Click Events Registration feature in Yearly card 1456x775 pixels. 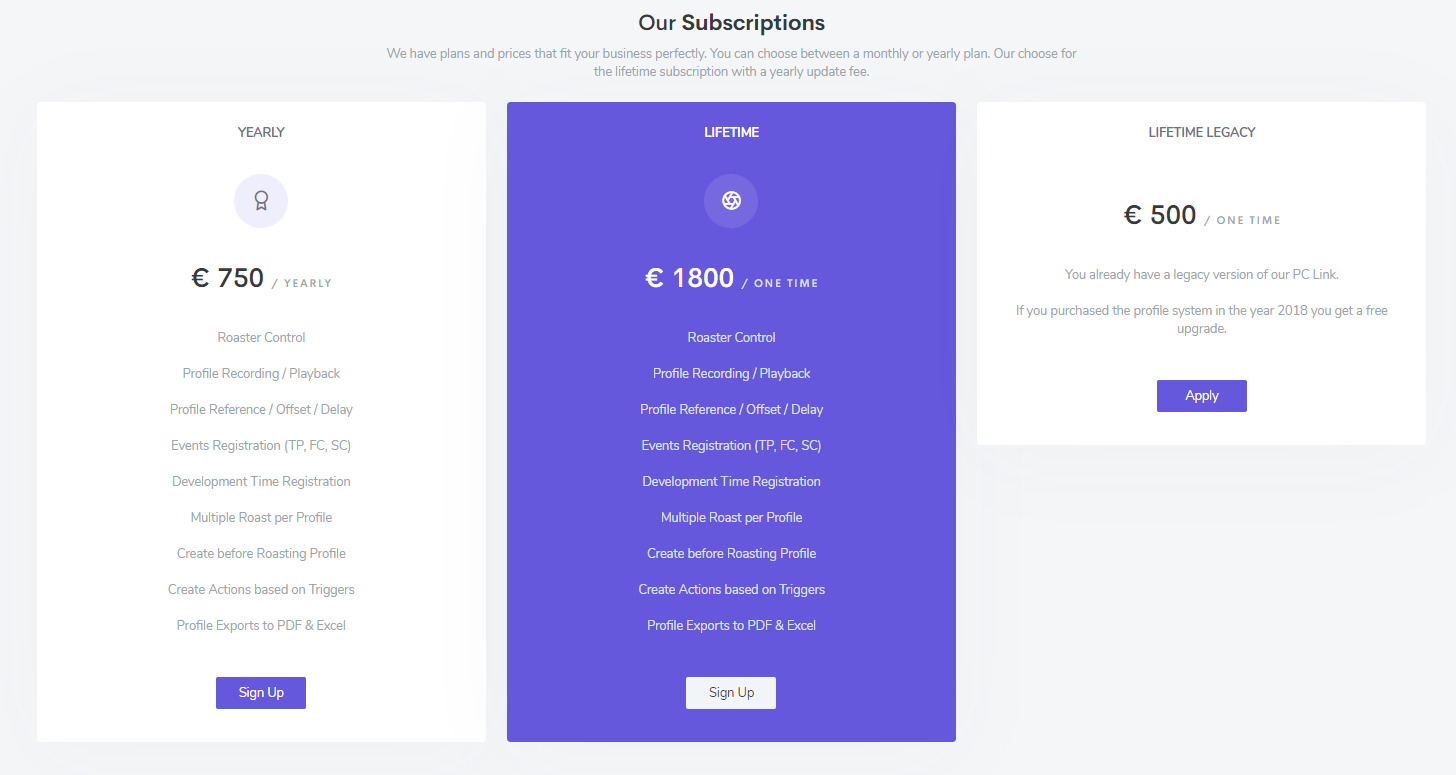[x=261, y=445]
